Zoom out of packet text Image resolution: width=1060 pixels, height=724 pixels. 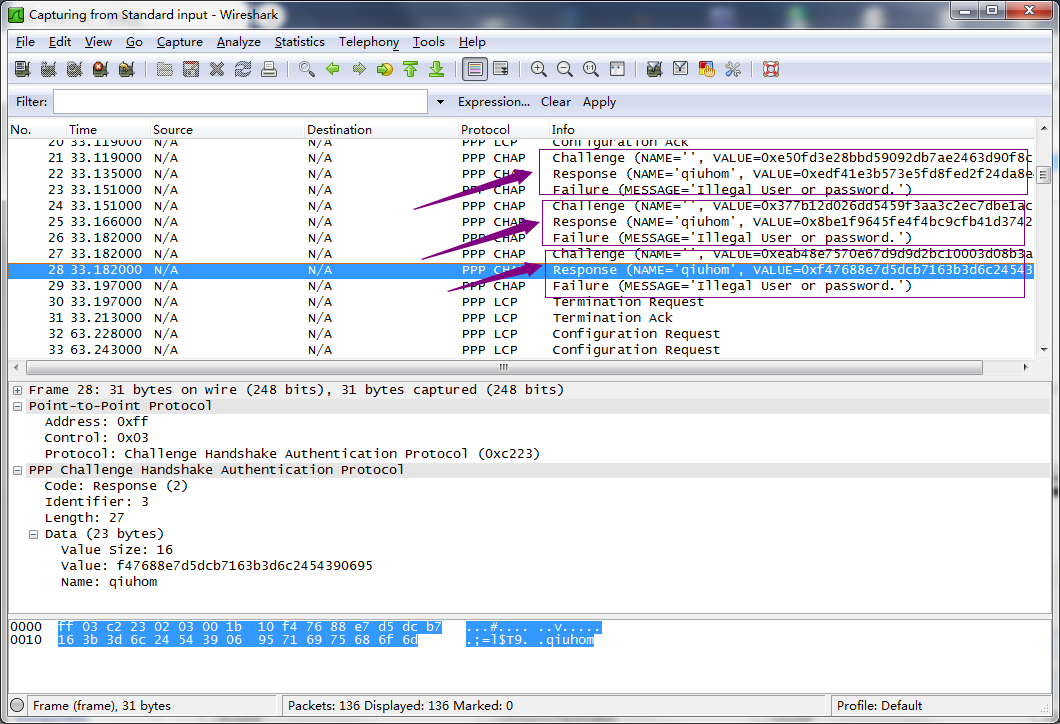(x=564, y=69)
